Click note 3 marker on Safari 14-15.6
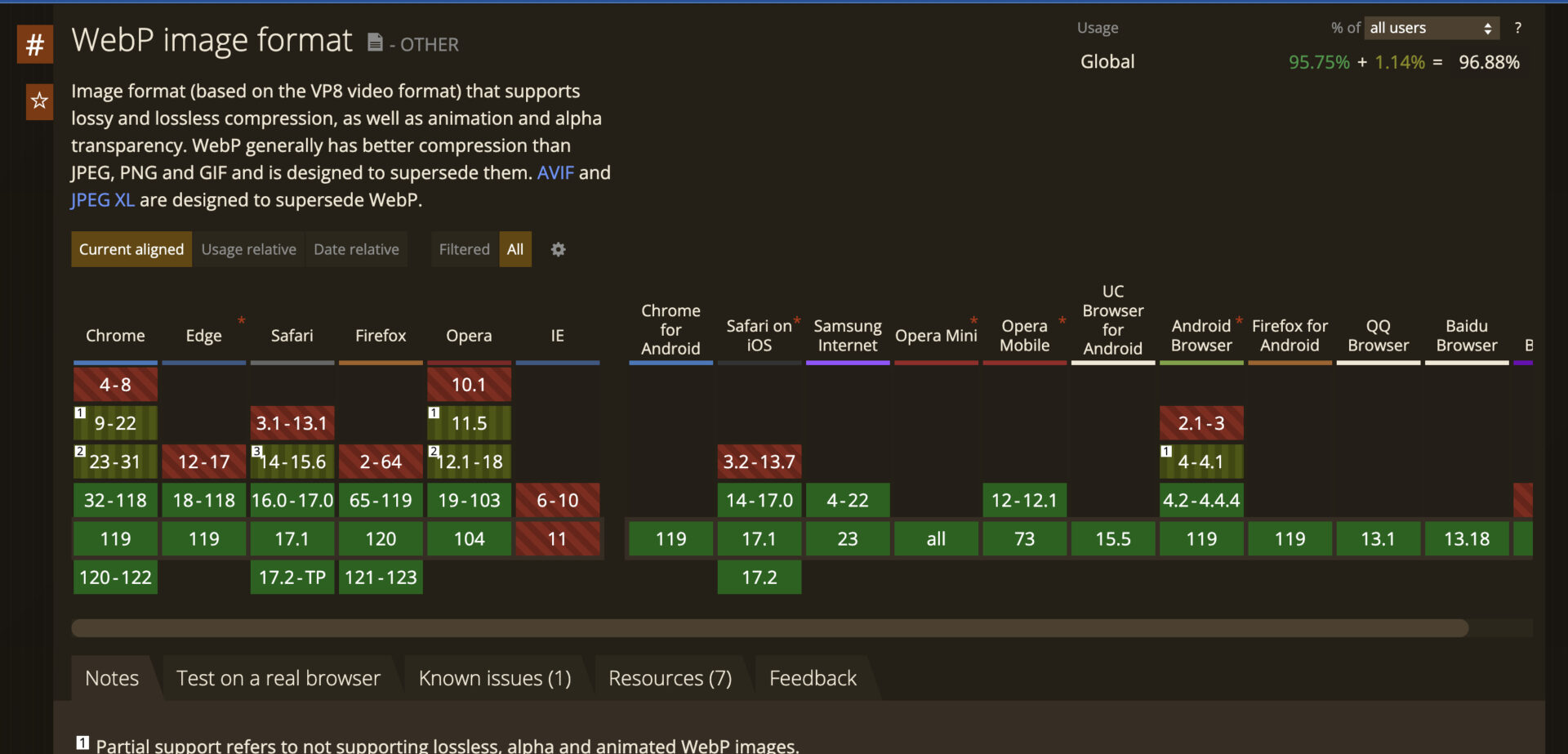The height and width of the screenshot is (754, 1568). click(x=256, y=452)
